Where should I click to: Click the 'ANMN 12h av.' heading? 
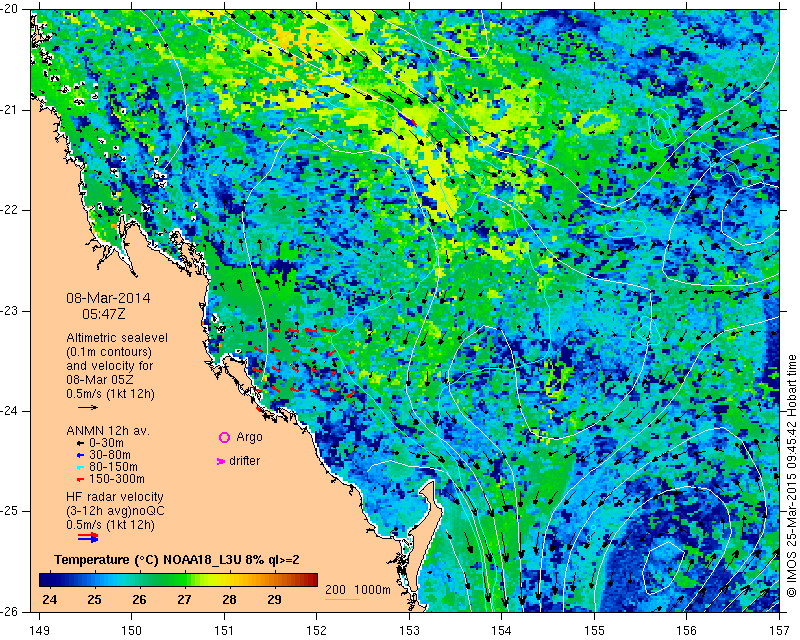pyautogui.click(x=108, y=431)
